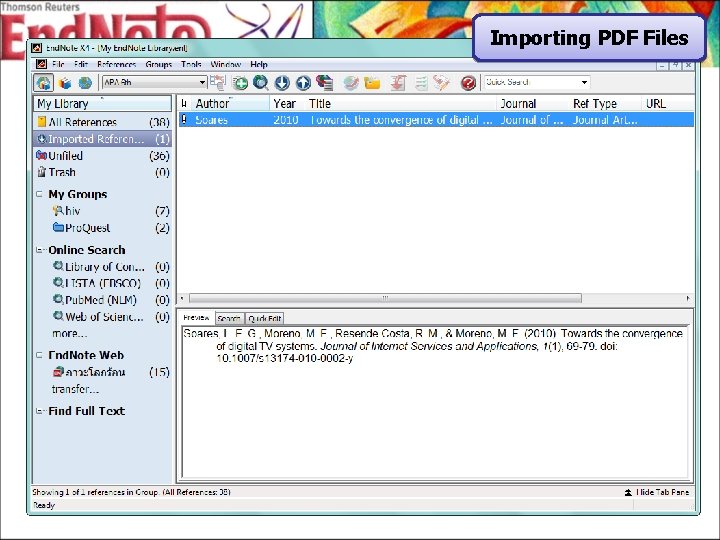720x540 pixels.
Task: Sort by the Journal column header
Action: click(x=533, y=103)
